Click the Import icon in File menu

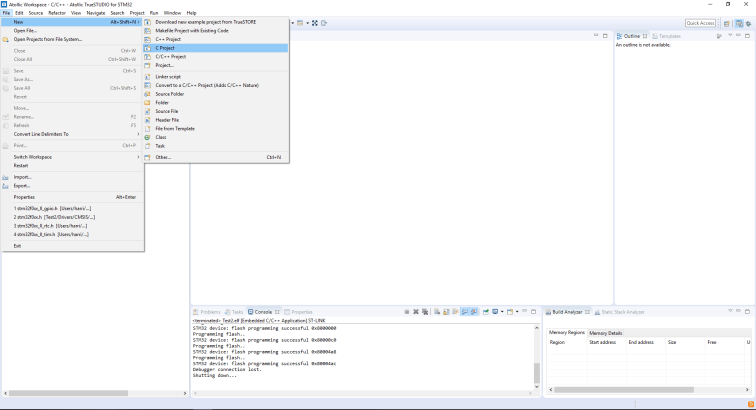click(x=6, y=177)
